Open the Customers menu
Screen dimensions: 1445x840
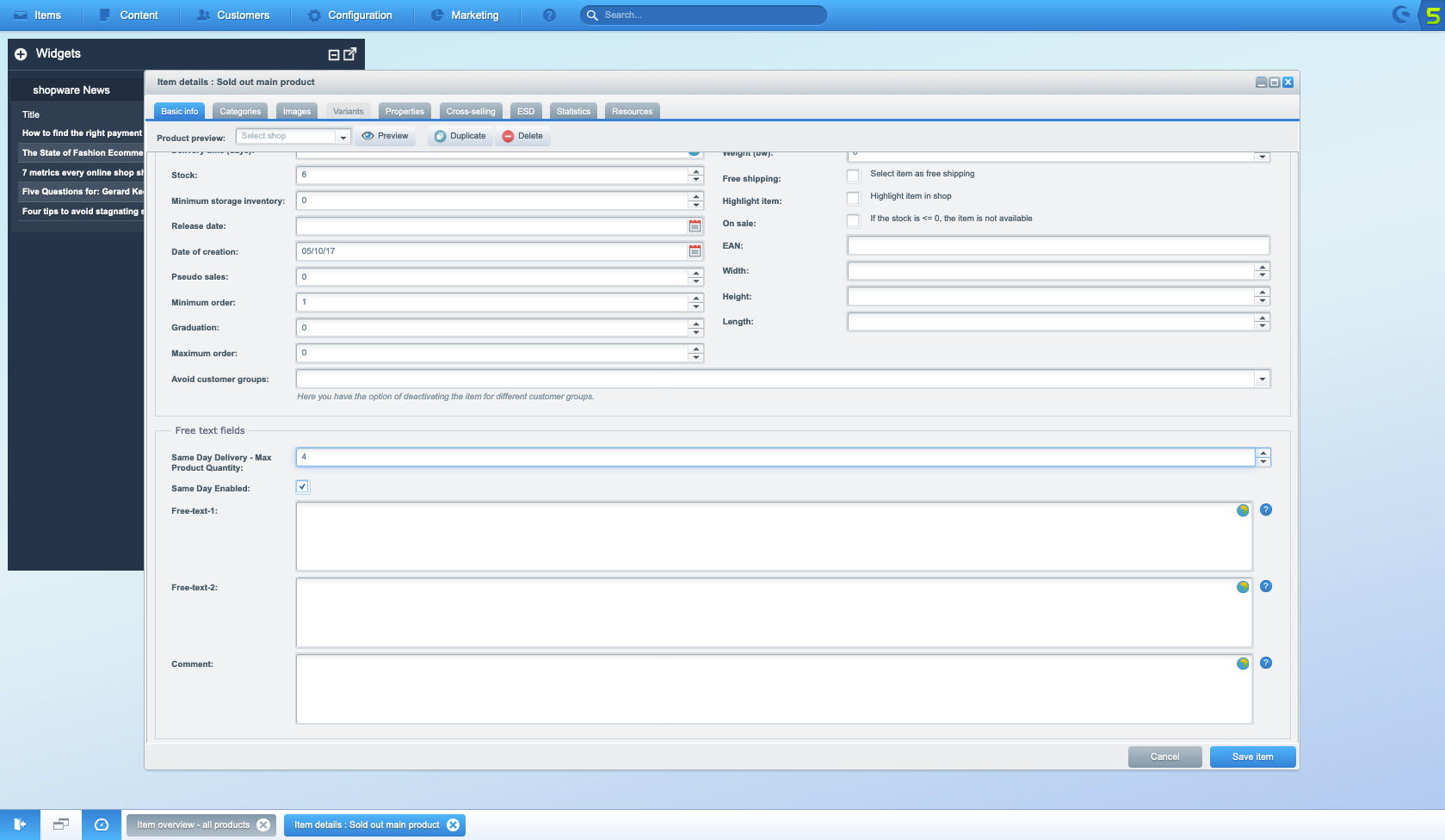tap(233, 15)
